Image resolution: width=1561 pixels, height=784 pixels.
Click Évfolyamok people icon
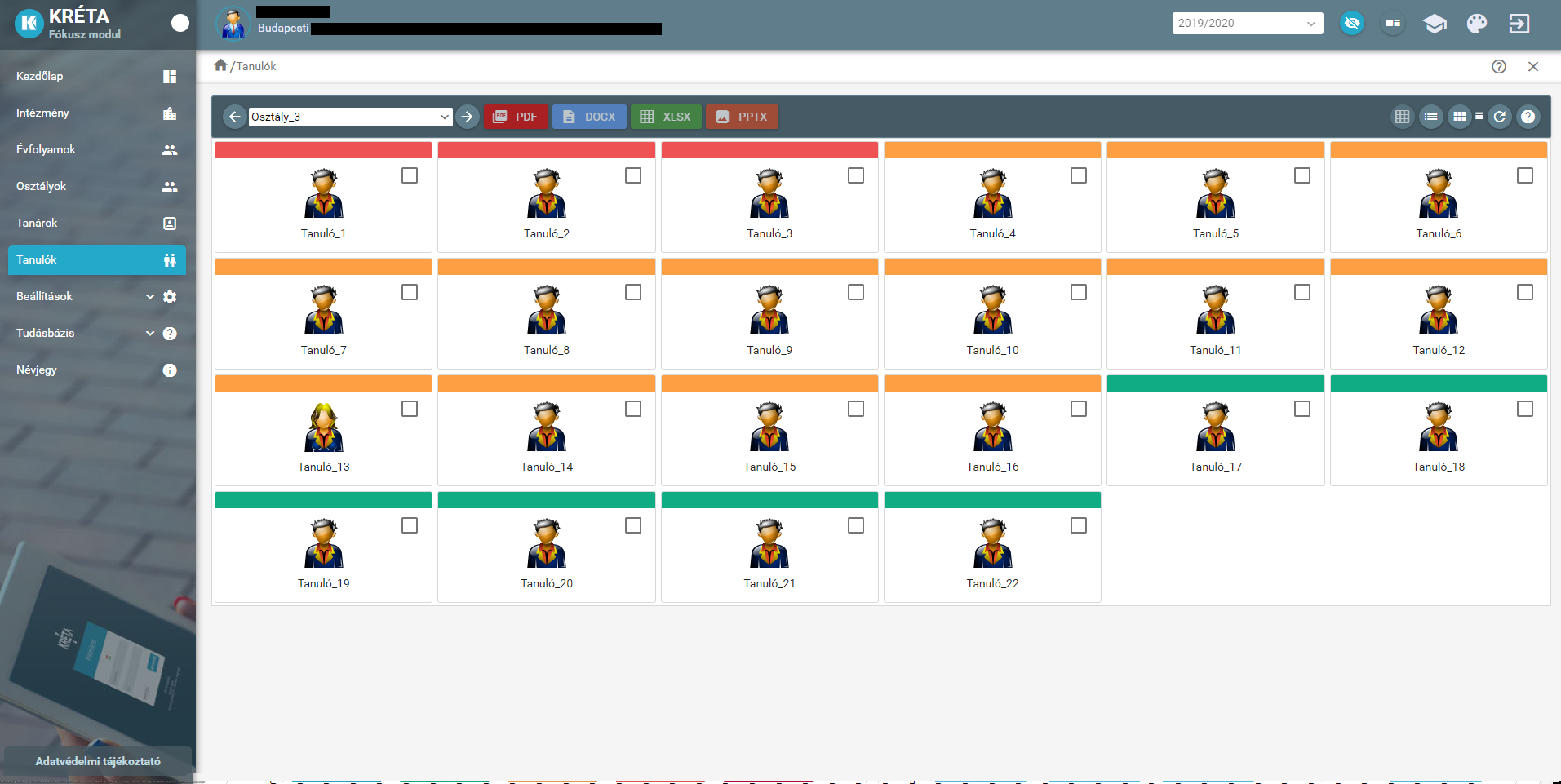tap(170, 150)
